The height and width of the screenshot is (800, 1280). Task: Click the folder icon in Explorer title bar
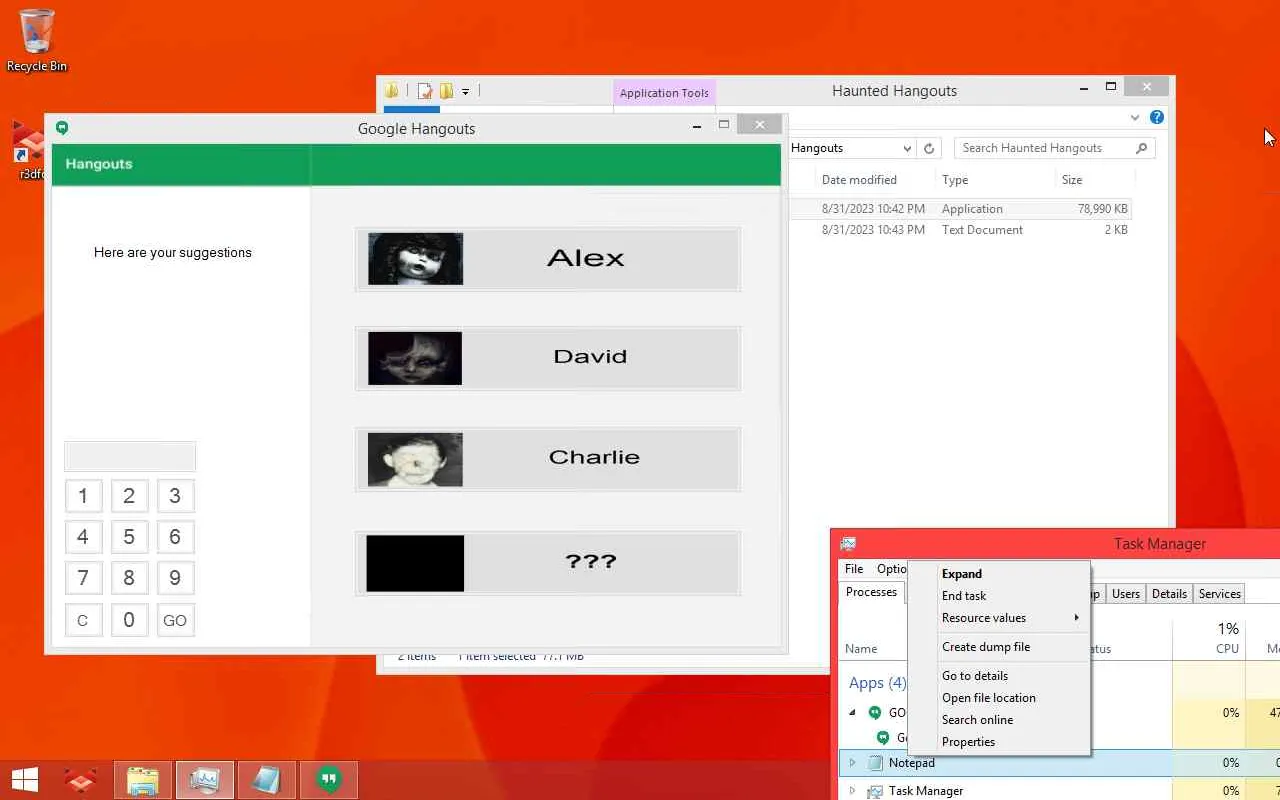[392, 91]
